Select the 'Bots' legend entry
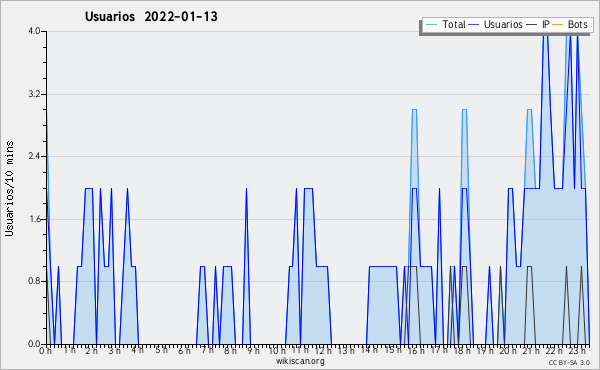Screen dimensions: 600x370 (x=570, y=25)
